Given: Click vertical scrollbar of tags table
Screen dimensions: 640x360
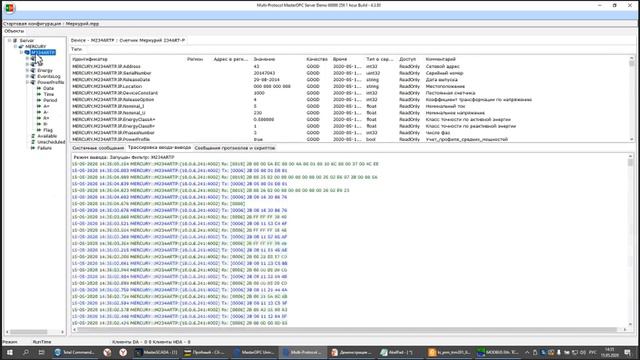Looking at the screenshot, I should pyautogui.click(x=632, y=99).
